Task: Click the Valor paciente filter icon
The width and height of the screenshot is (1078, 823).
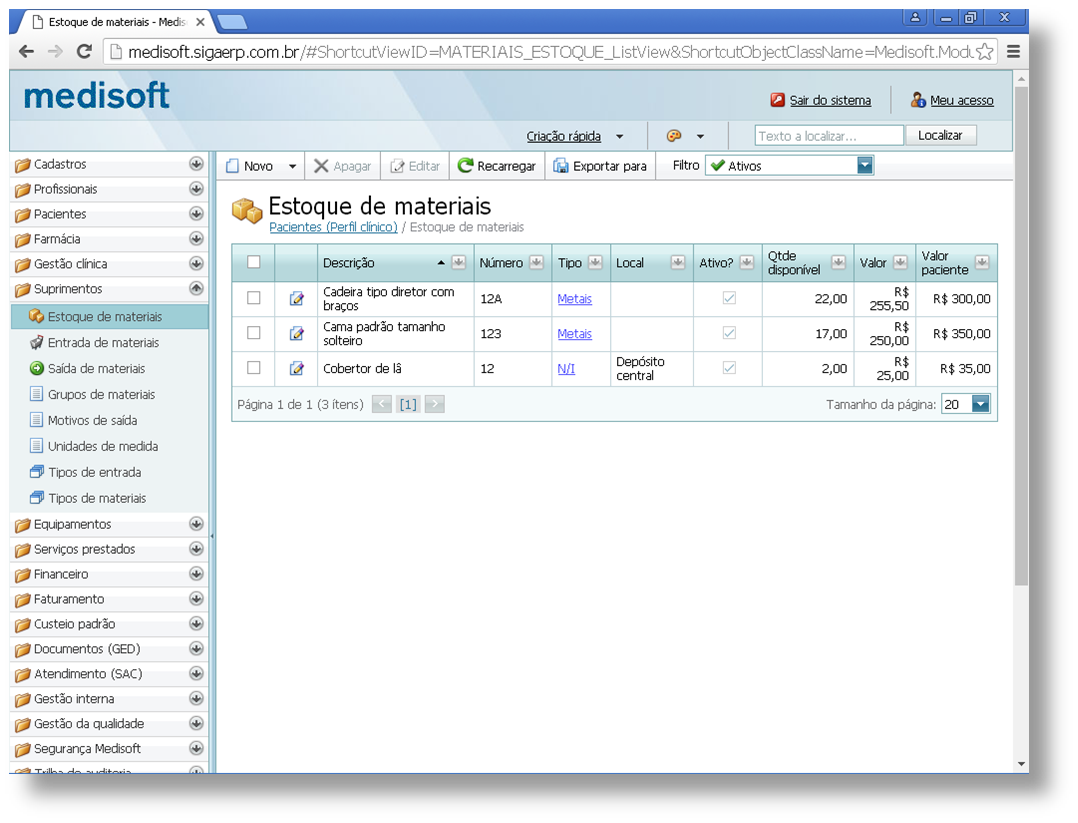Action: 982,263
